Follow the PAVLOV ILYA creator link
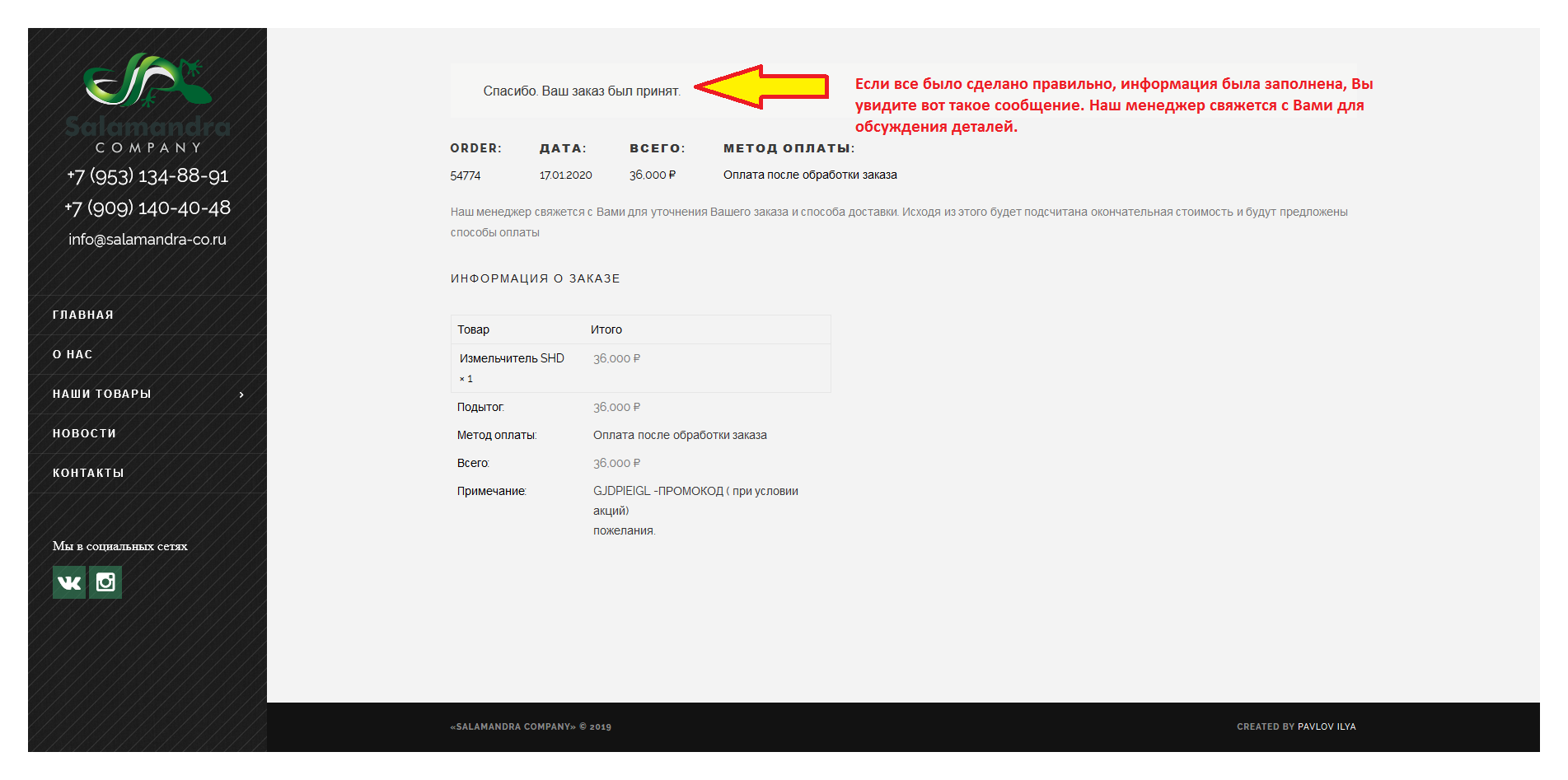Screen dimensions: 1568x780 point(1327,726)
